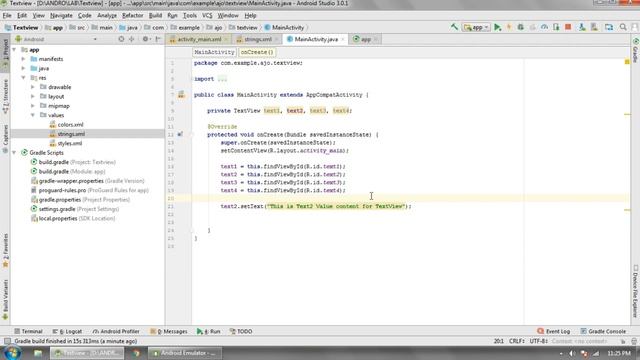
Task: Collapse the Gradle Scripts node
Action: click(15, 153)
